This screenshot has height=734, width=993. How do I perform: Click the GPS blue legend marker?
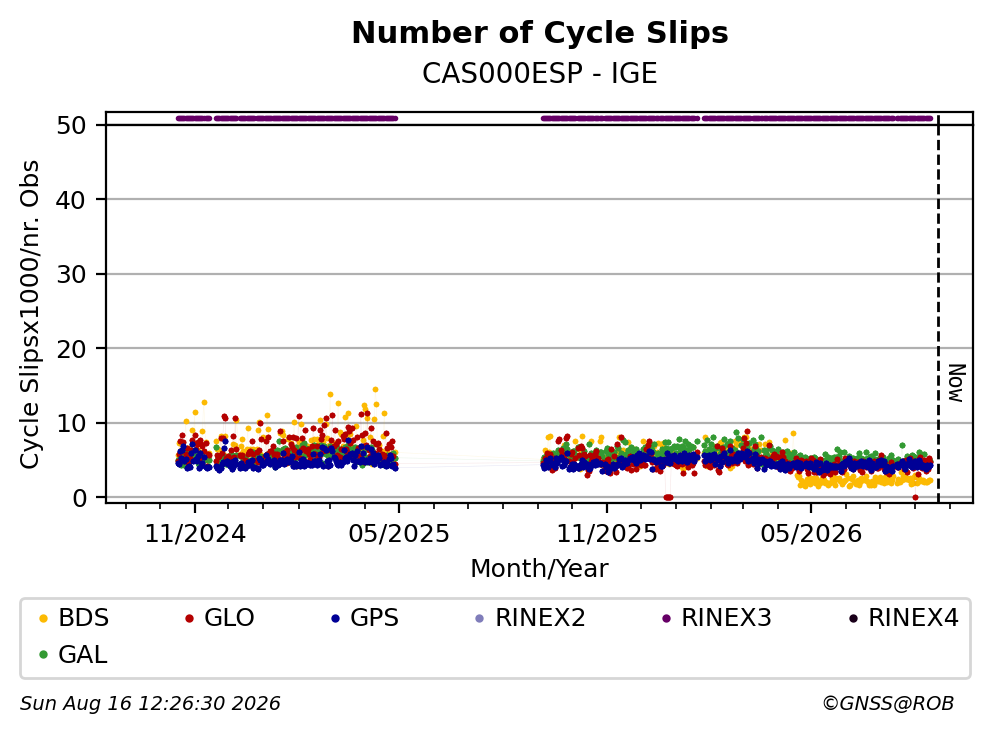pyautogui.click(x=335, y=618)
